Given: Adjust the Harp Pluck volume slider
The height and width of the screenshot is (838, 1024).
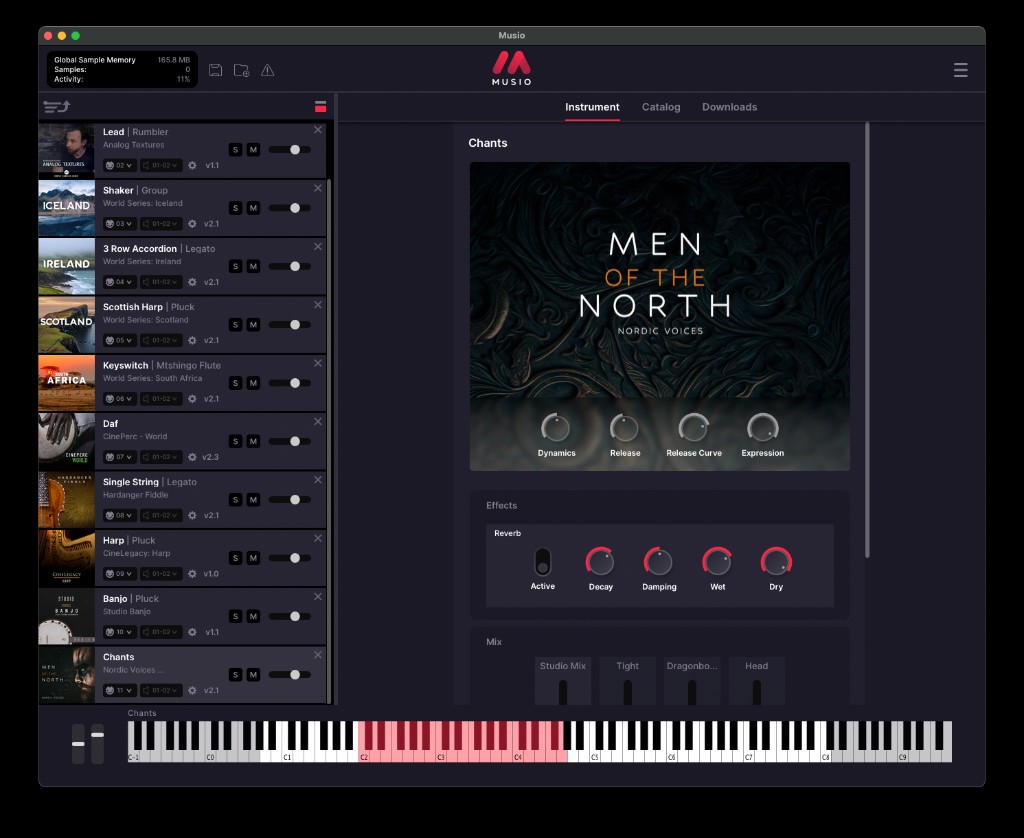Looking at the screenshot, I should [x=290, y=558].
